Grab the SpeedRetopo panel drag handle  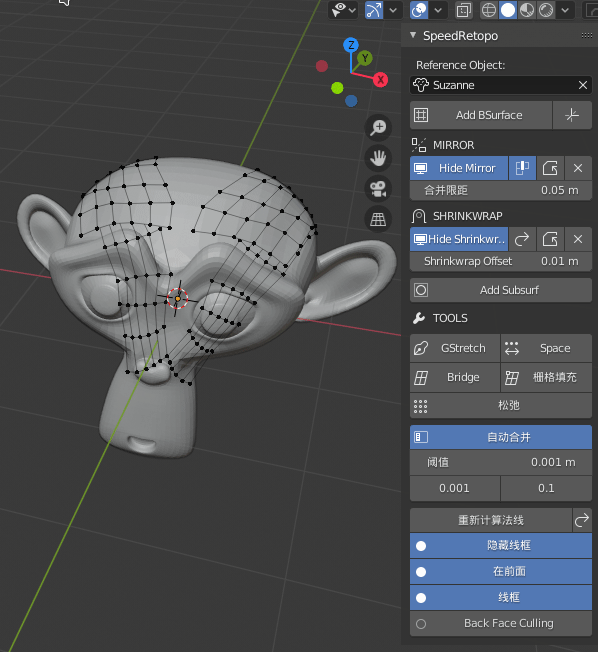tap(587, 35)
